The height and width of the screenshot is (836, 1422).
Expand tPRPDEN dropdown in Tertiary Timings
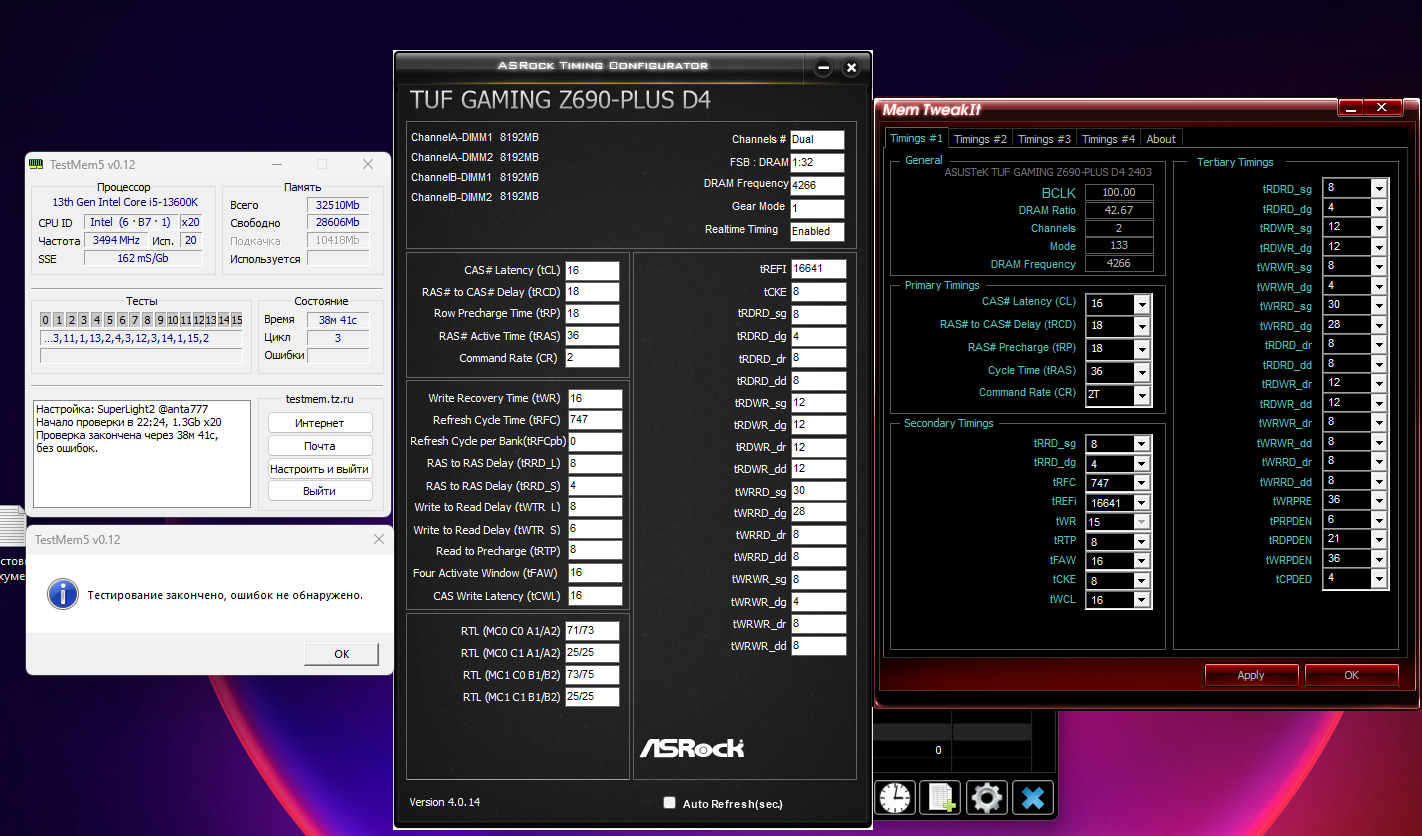point(1379,520)
